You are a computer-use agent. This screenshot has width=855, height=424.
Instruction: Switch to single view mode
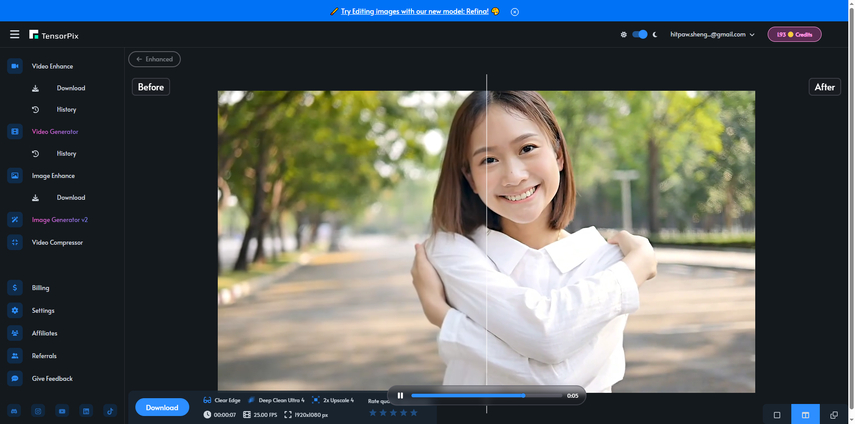pyautogui.click(x=777, y=415)
